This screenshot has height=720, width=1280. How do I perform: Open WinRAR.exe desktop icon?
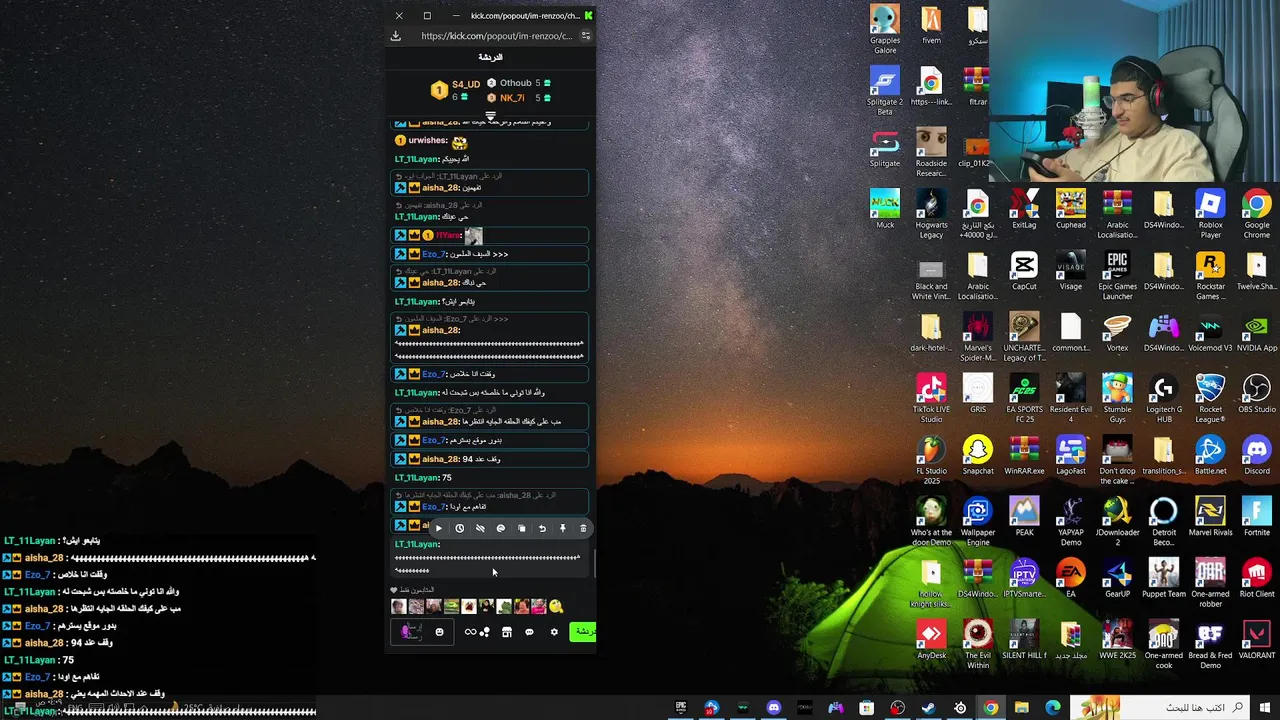click(1024, 455)
